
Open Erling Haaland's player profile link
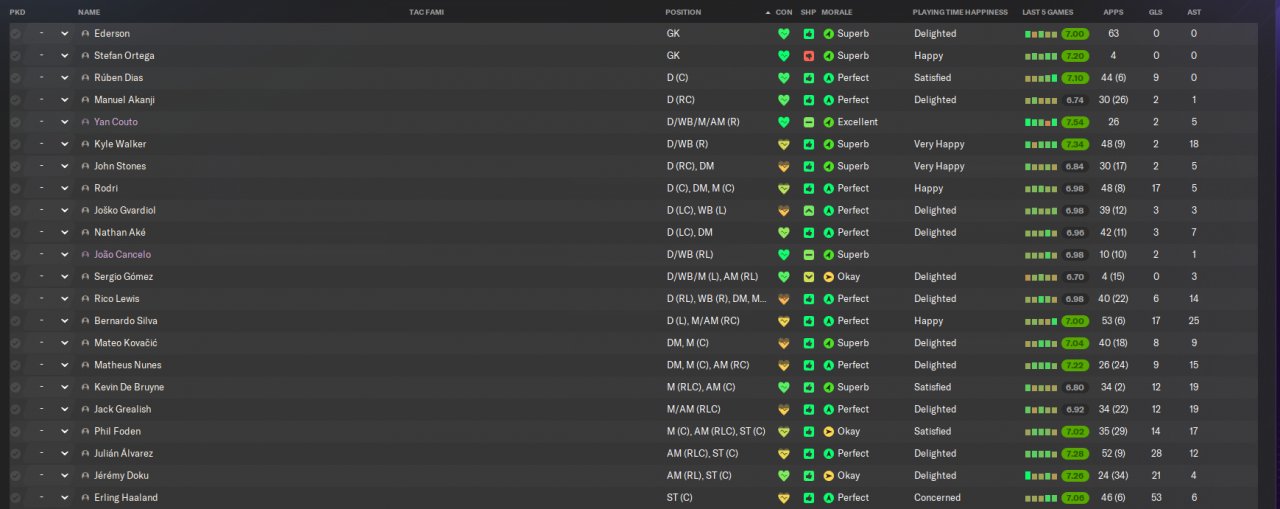126,497
